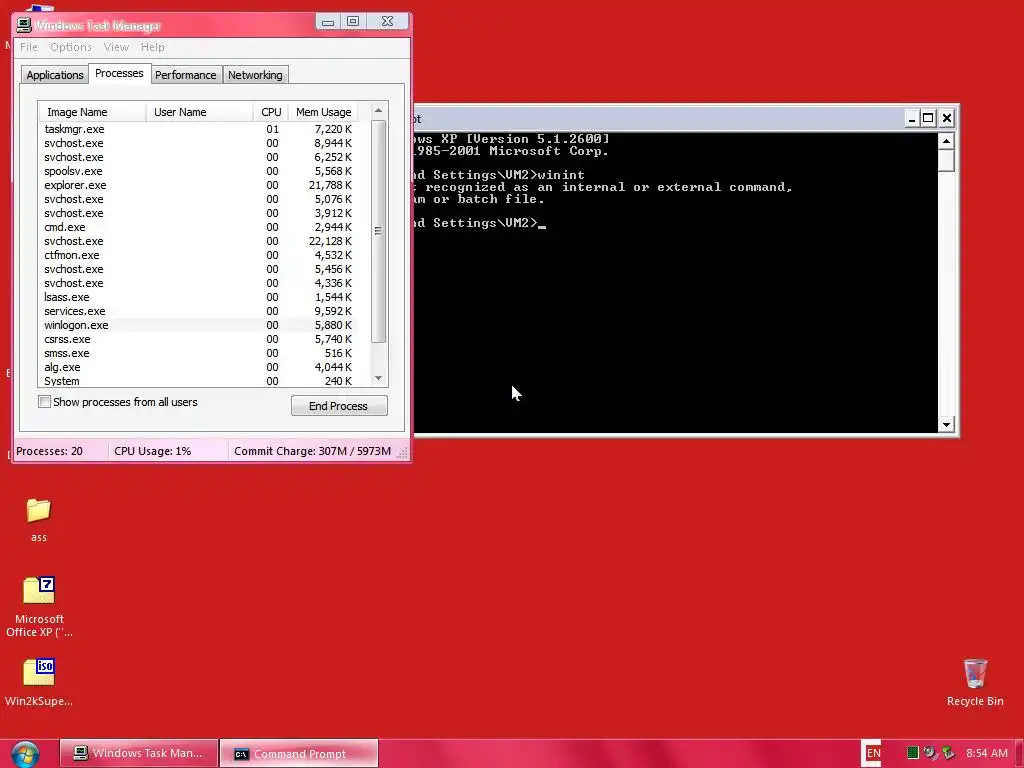Select the spoolsv.exe process row

coord(198,171)
